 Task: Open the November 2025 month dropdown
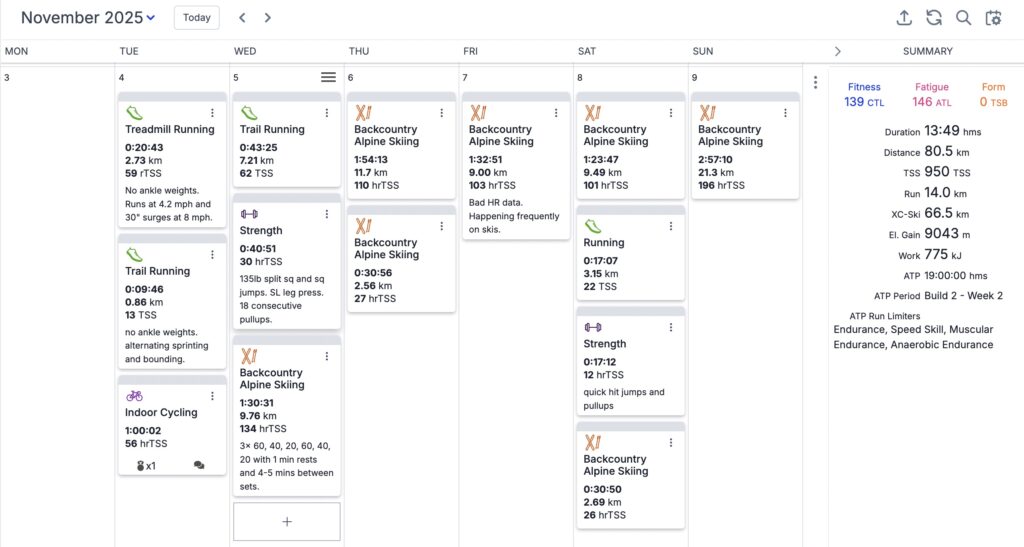(x=88, y=18)
